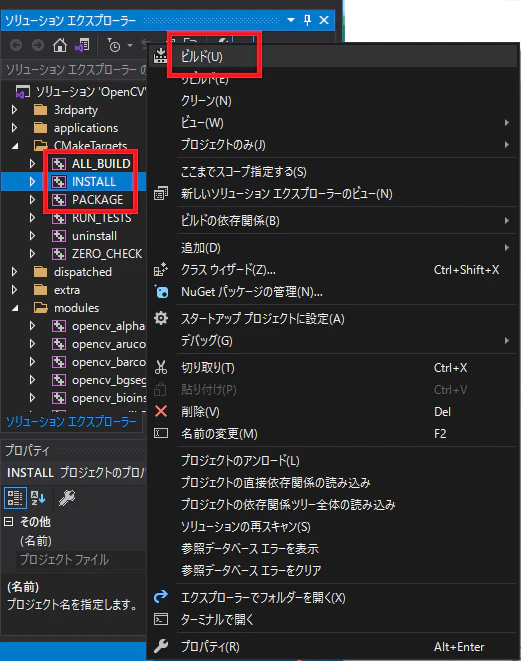Select the ソリューション 'OpenCV' root node

(x=74, y=91)
